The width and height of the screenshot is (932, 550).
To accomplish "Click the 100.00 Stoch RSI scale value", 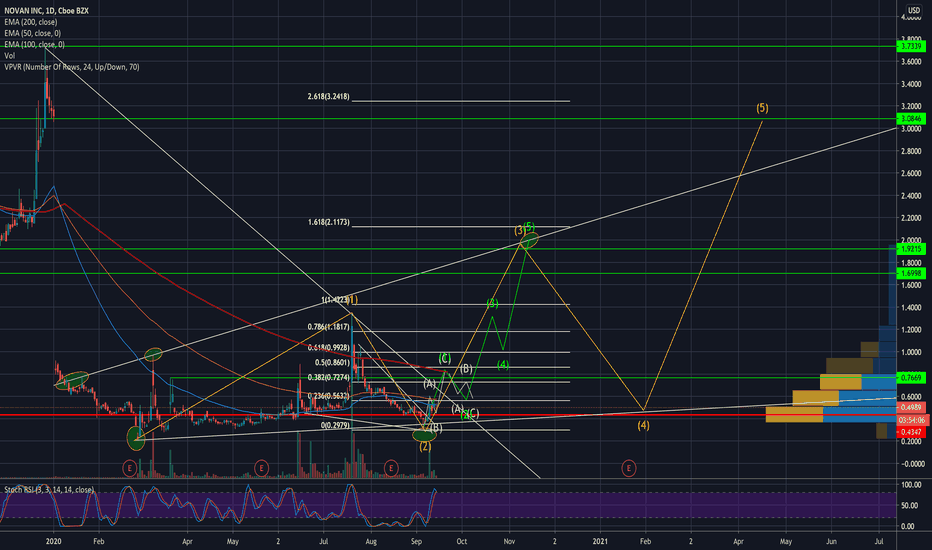I will 911,485.
